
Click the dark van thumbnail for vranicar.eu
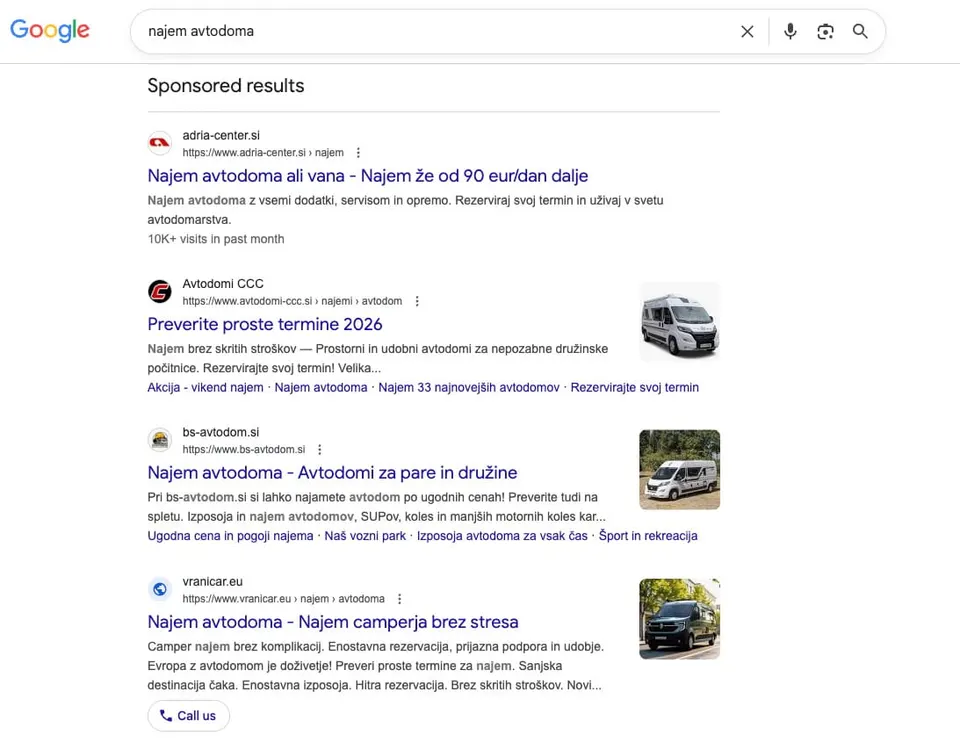coord(680,619)
